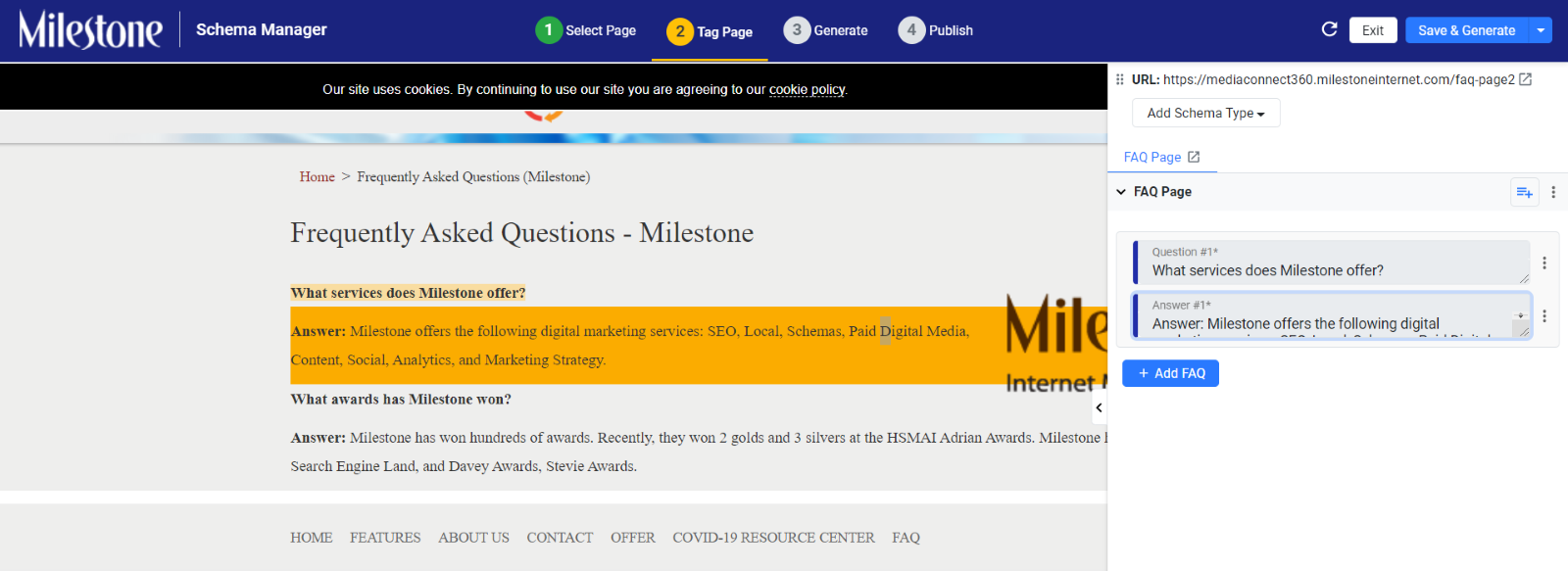The image size is (1568, 571).
Task: Click the mediaconnect360 URL text
Action: pos(1339,79)
